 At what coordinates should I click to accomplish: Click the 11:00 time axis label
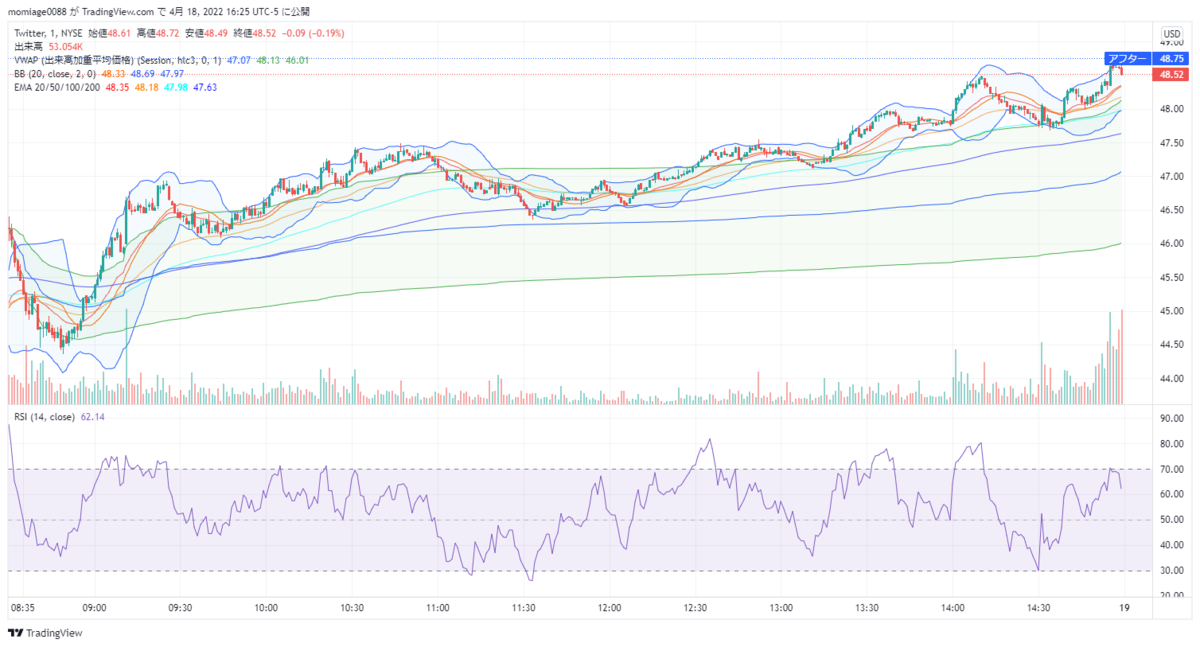(438, 607)
